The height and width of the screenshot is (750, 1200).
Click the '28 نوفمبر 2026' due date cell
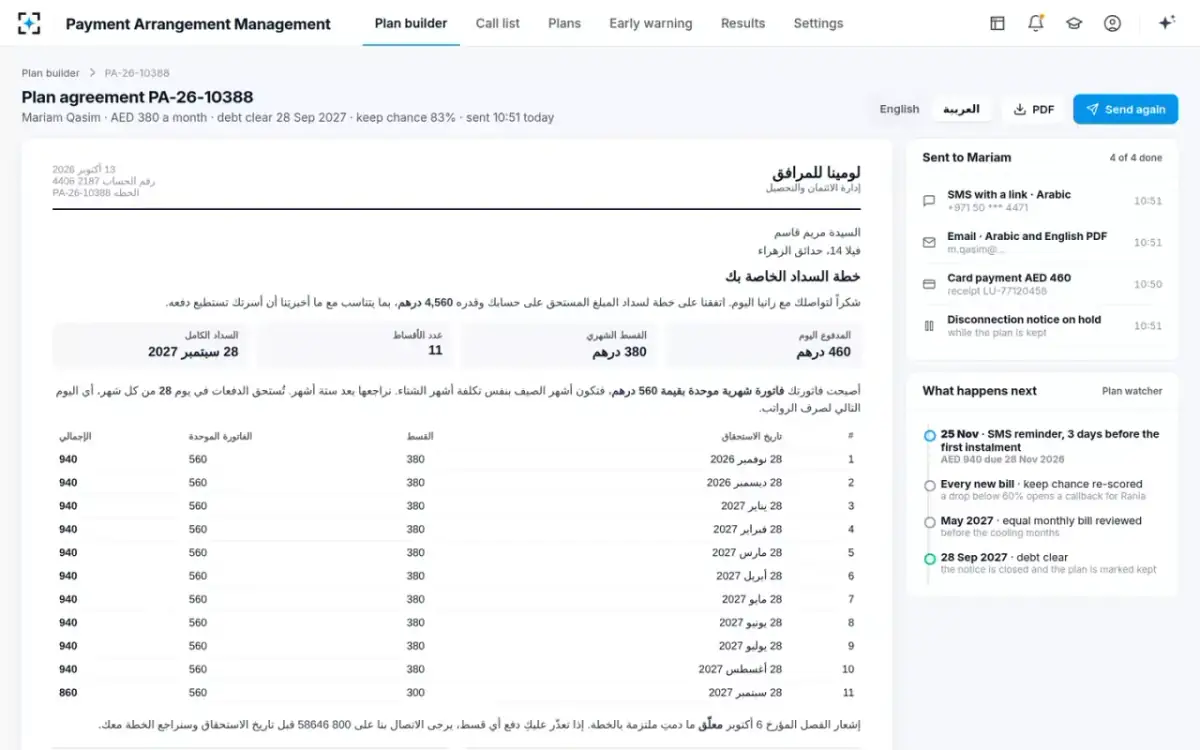pos(746,459)
